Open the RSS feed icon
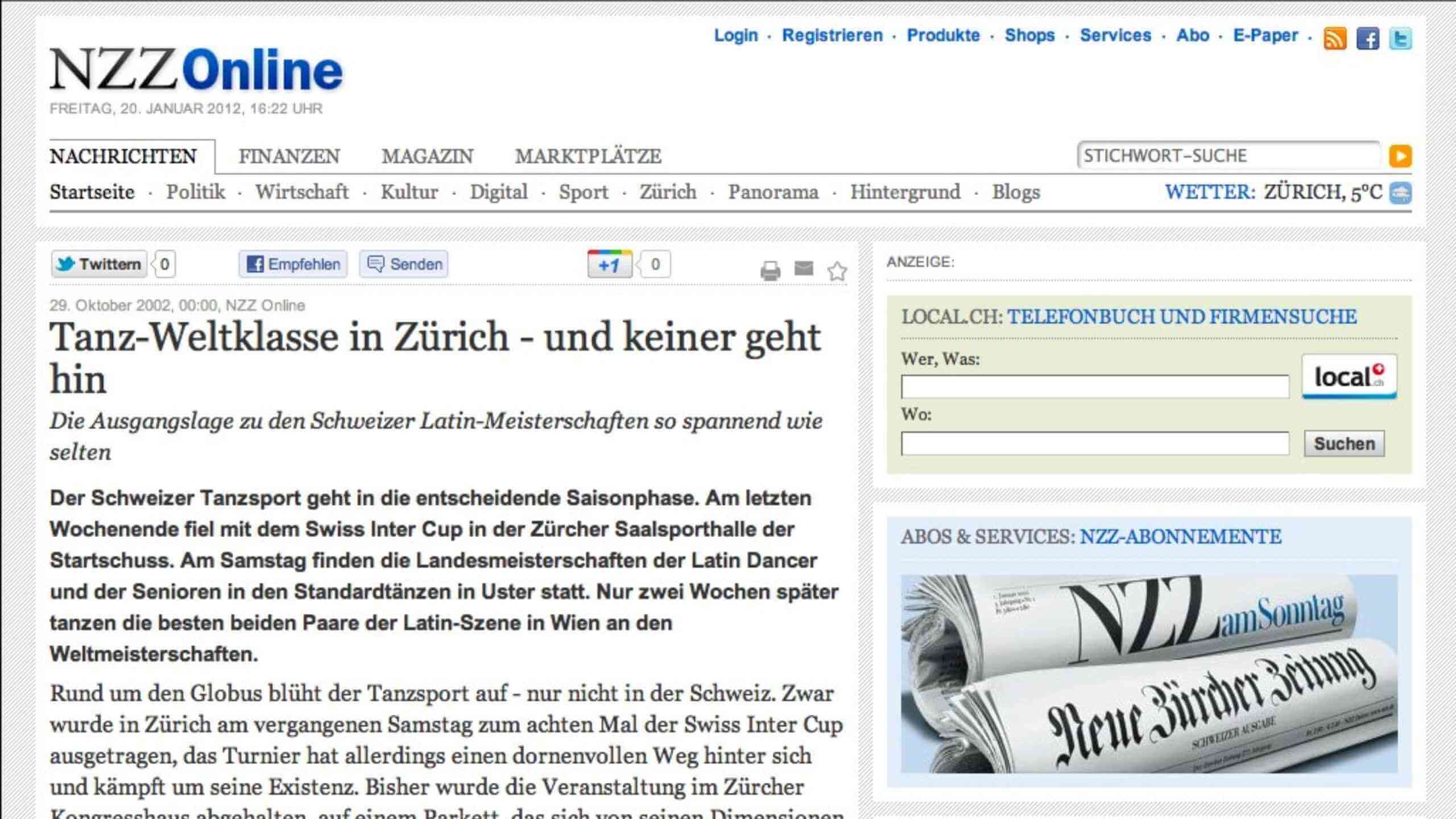This screenshot has width=1456, height=819. 1335,39
